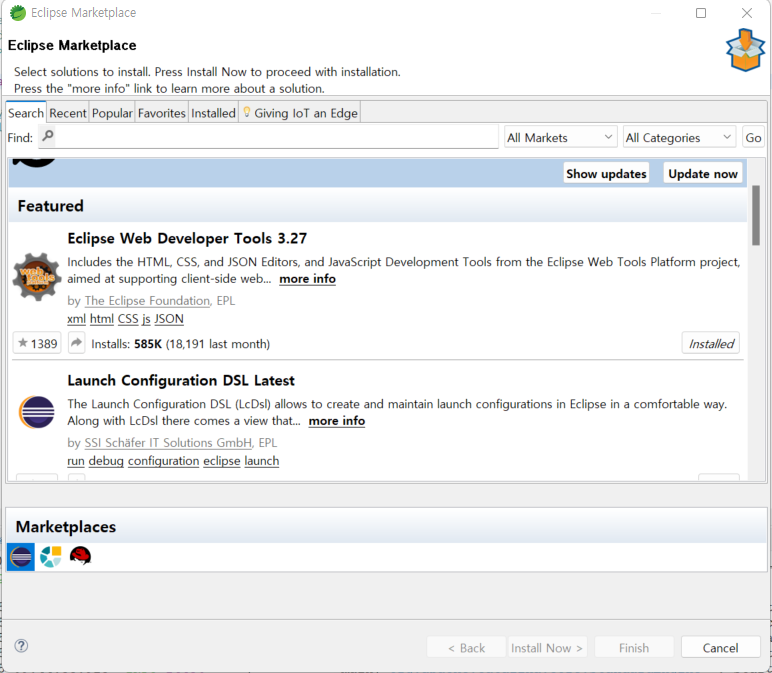Open the All Markets dropdown
The height and width of the screenshot is (673, 772).
tap(560, 137)
